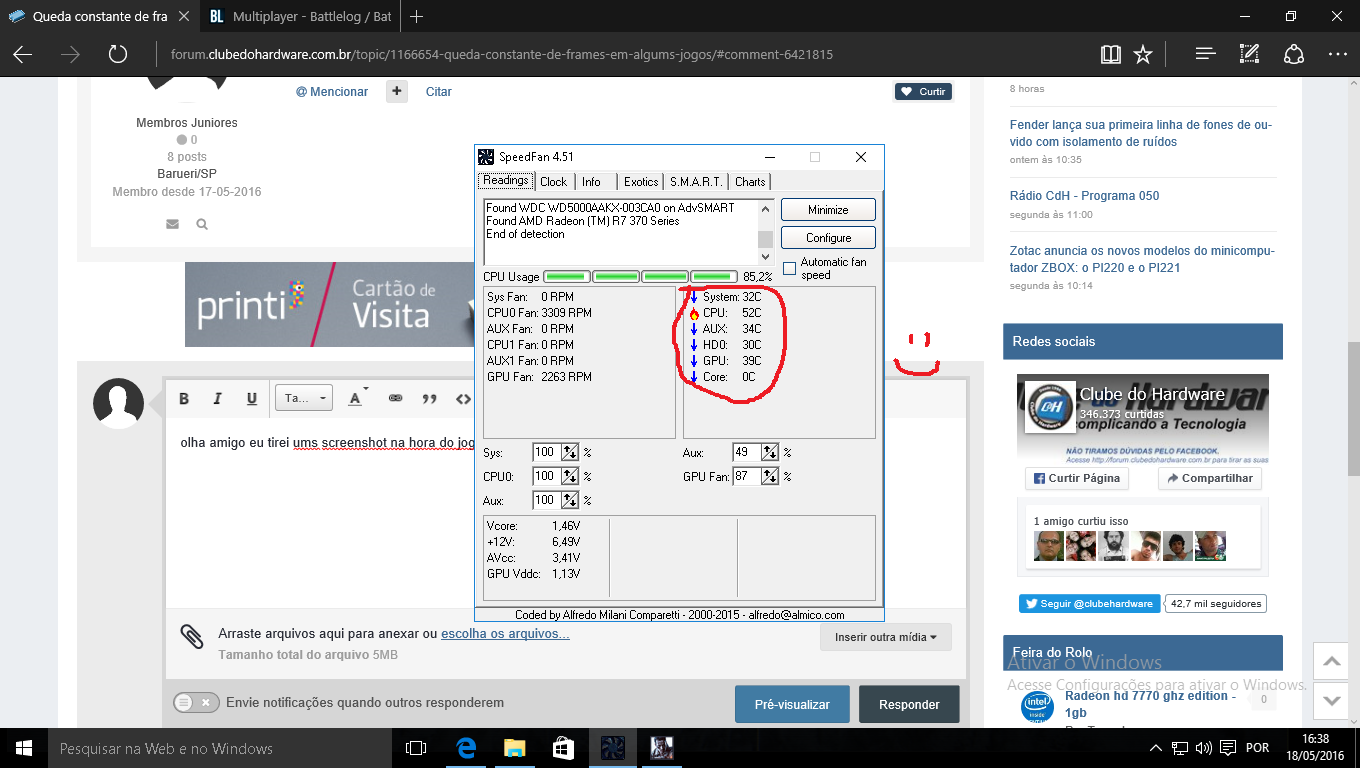
Task: Open Windows Start menu
Action: 24,748
